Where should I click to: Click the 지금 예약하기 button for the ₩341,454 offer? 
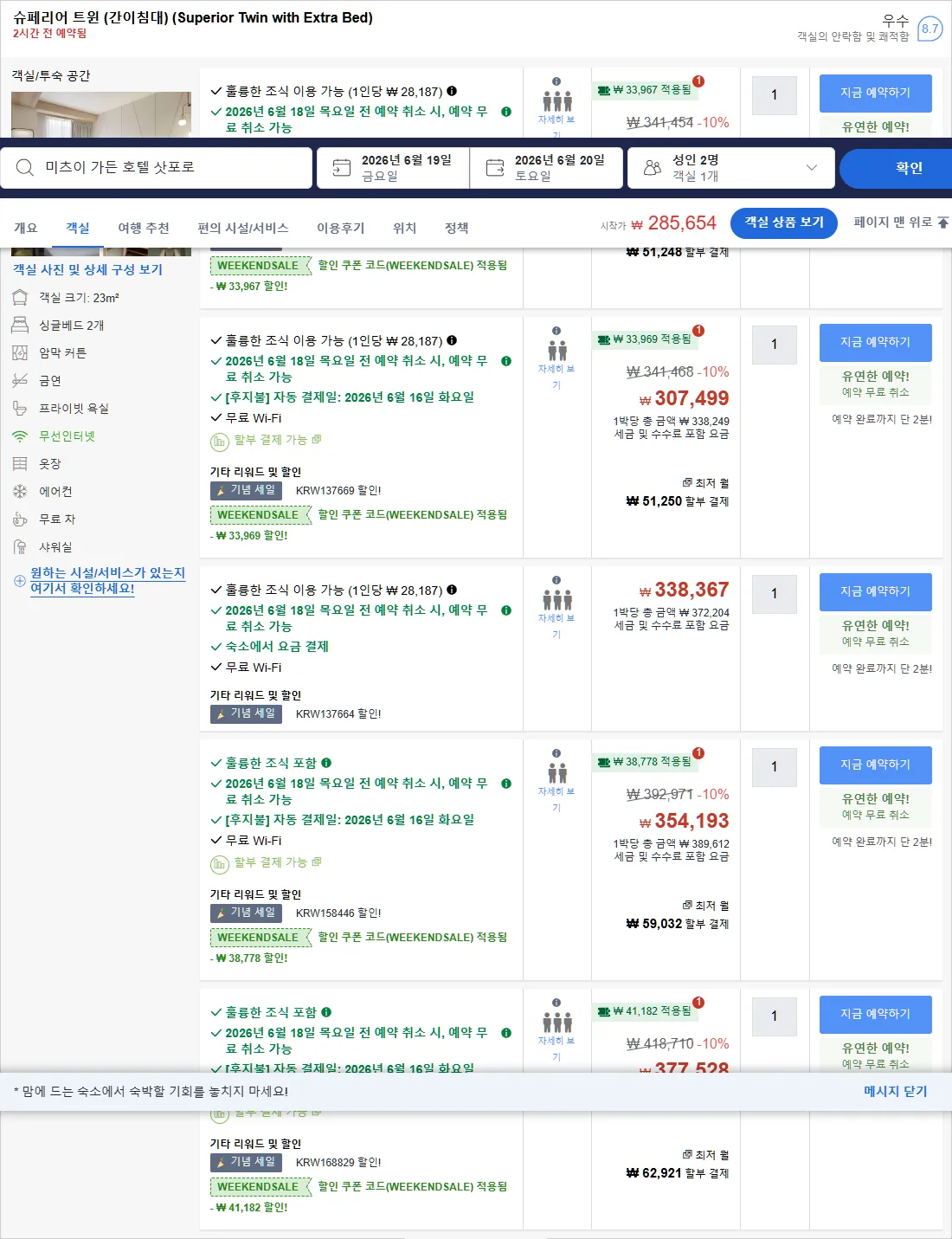(876, 94)
